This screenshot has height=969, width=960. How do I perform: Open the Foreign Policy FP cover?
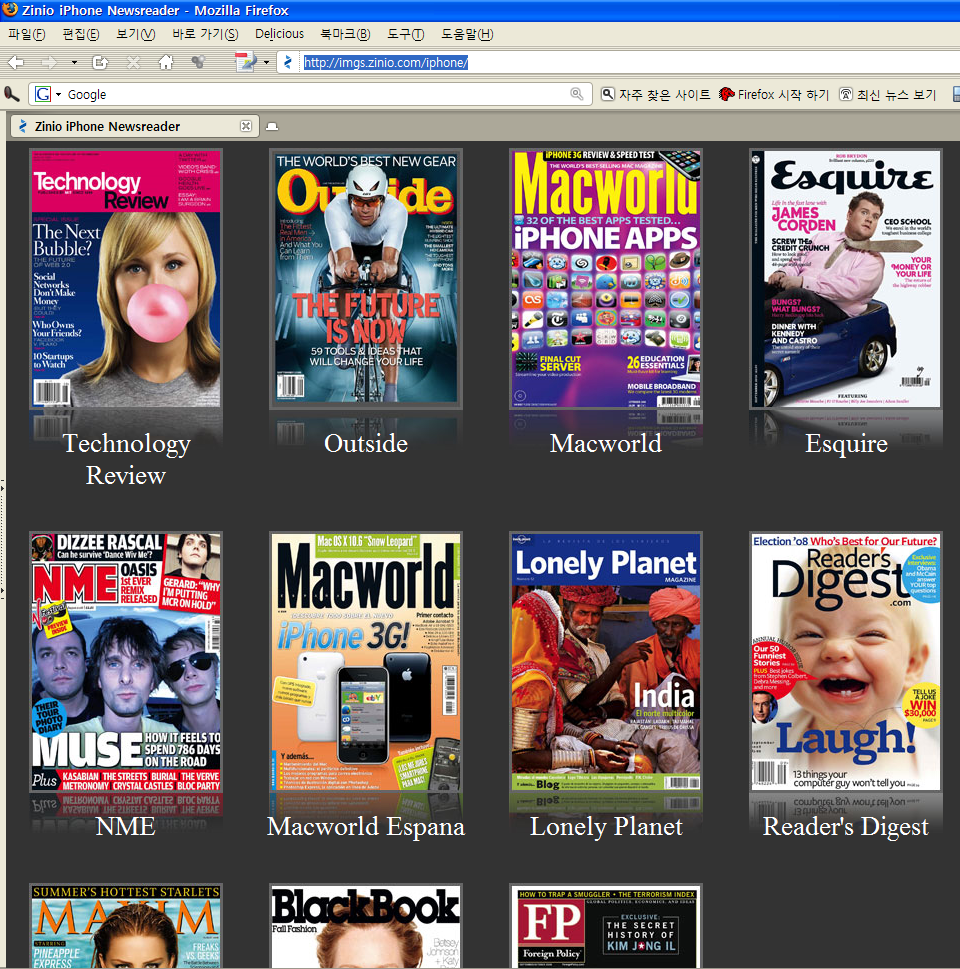click(x=606, y=926)
